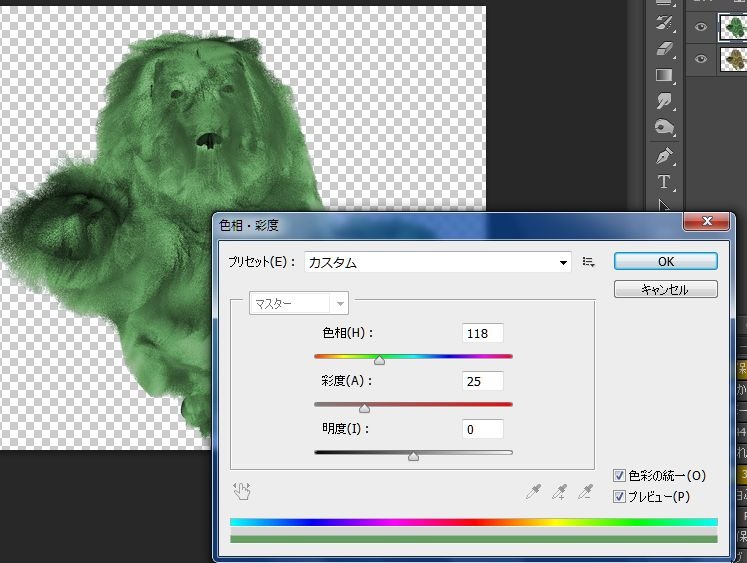Click the キャンセル (Cancel) button
747x563 pixels.
[665, 289]
